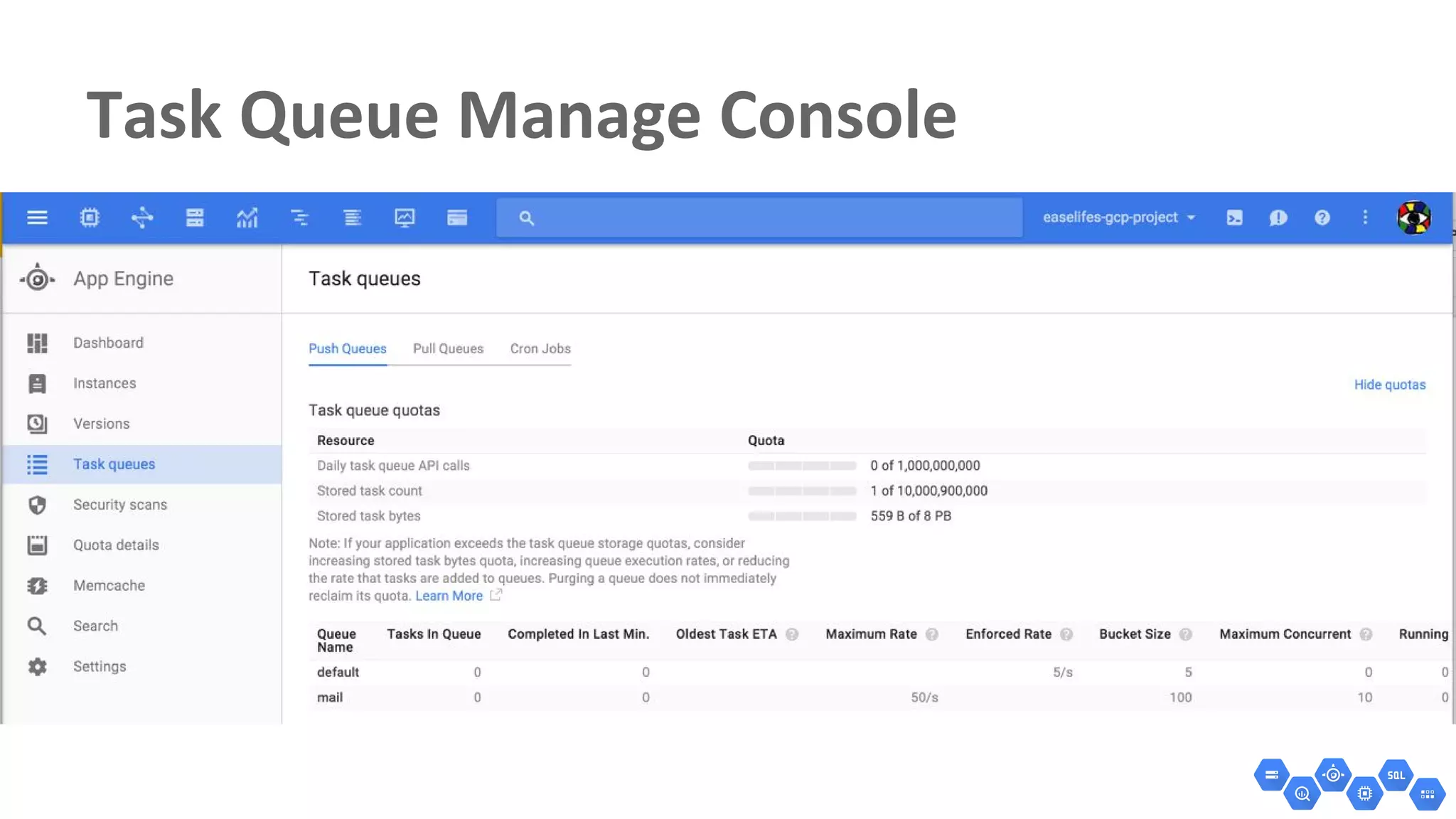Click help icon beside Maximum Rate
Image resolution: width=1456 pixels, height=819 pixels.
(x=932, y=634)
